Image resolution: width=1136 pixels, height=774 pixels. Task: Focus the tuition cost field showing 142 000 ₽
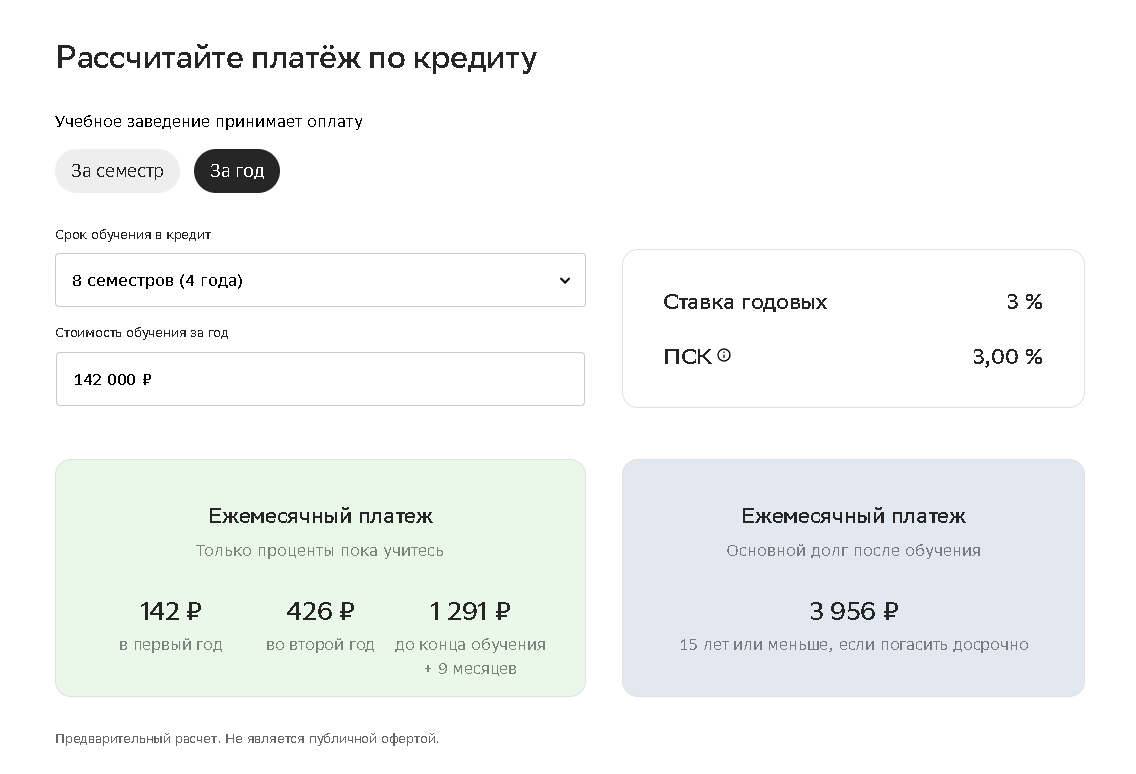pos(320,379)
